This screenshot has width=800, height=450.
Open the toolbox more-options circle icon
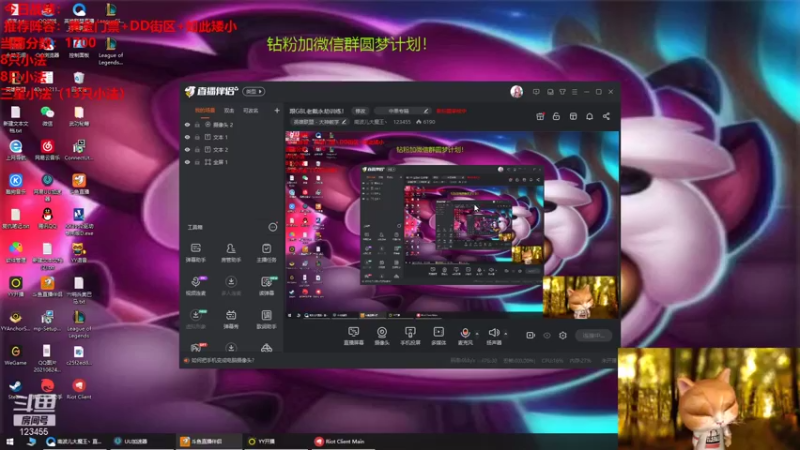pos(273,227)
